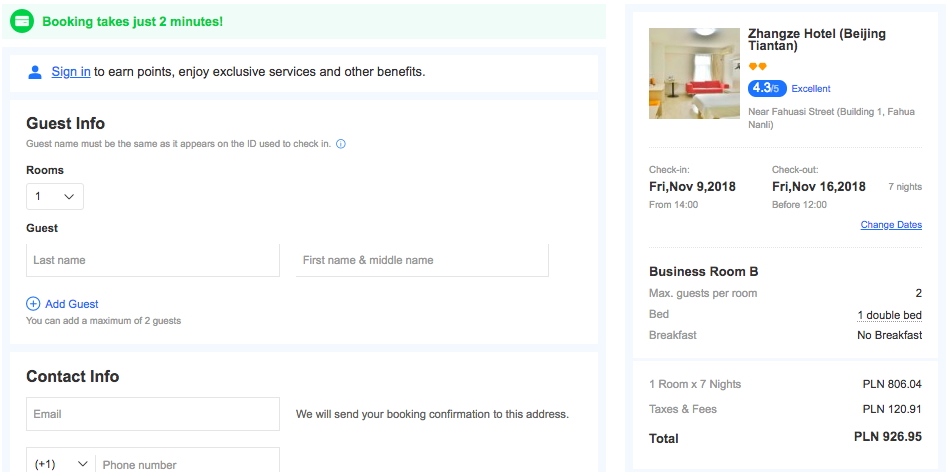
Task: Click the Booking takes just 2 minutes banner text
Action: pos(132,22)
